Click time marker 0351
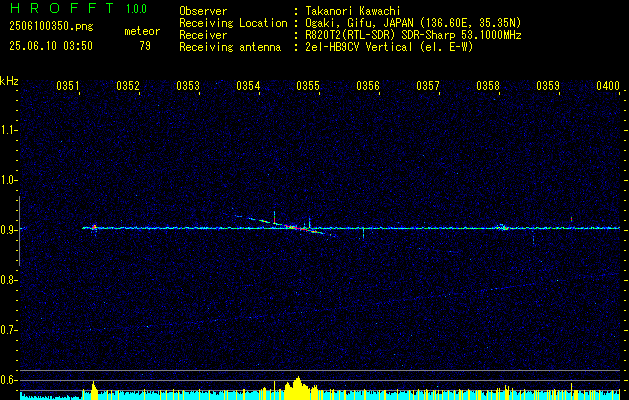Image resolution: width=629 pixels, height=400 pixels. click(68, 85)
